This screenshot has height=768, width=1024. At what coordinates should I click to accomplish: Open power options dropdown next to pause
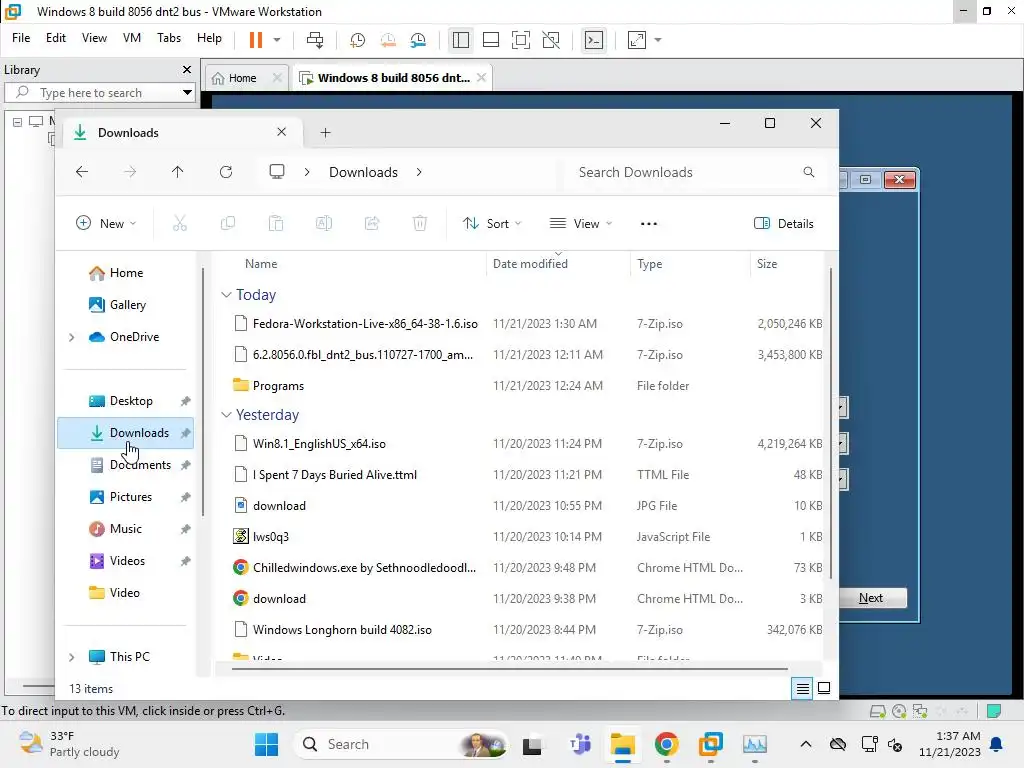(x=277, y=40)
